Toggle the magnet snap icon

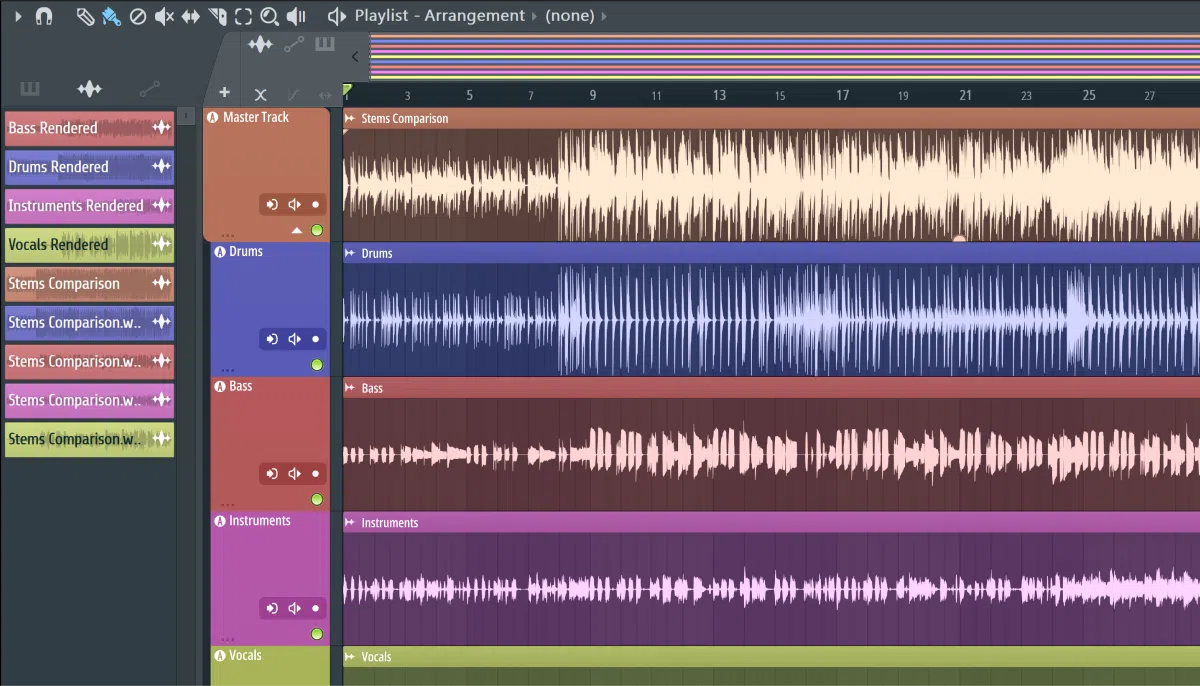pyautogui.click(x=44, y=16)
